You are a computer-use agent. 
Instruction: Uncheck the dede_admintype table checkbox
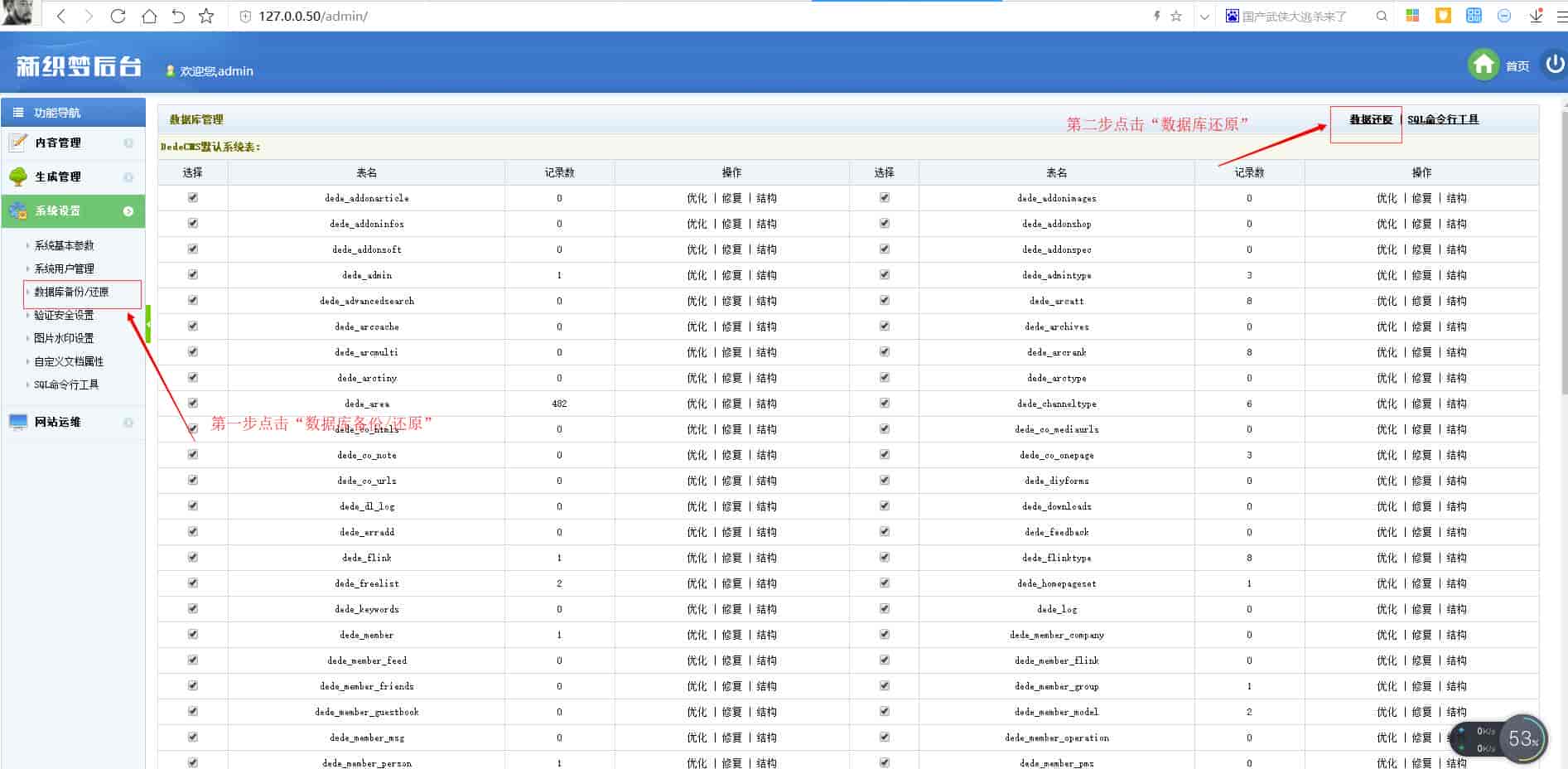coord(884,275)
